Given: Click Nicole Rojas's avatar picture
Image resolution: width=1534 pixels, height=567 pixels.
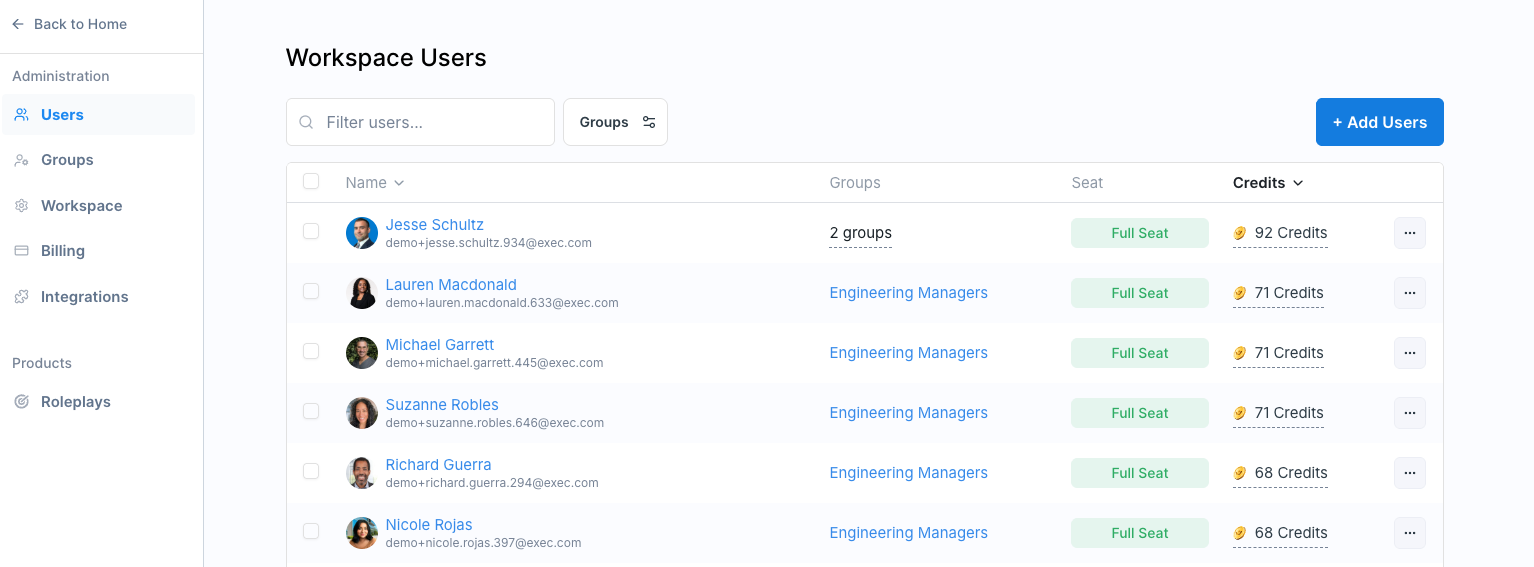Looking at the screenshot, I should 362,533.
